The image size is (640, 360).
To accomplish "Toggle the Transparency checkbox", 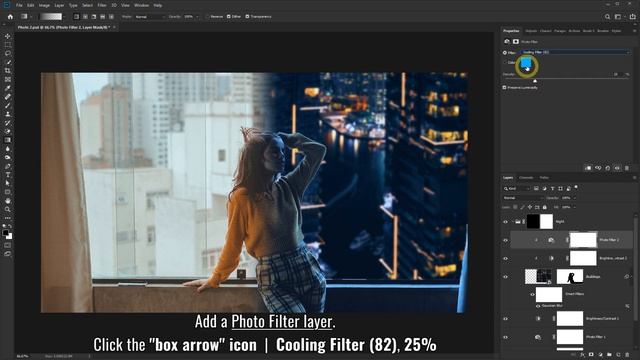I will 247,17.
